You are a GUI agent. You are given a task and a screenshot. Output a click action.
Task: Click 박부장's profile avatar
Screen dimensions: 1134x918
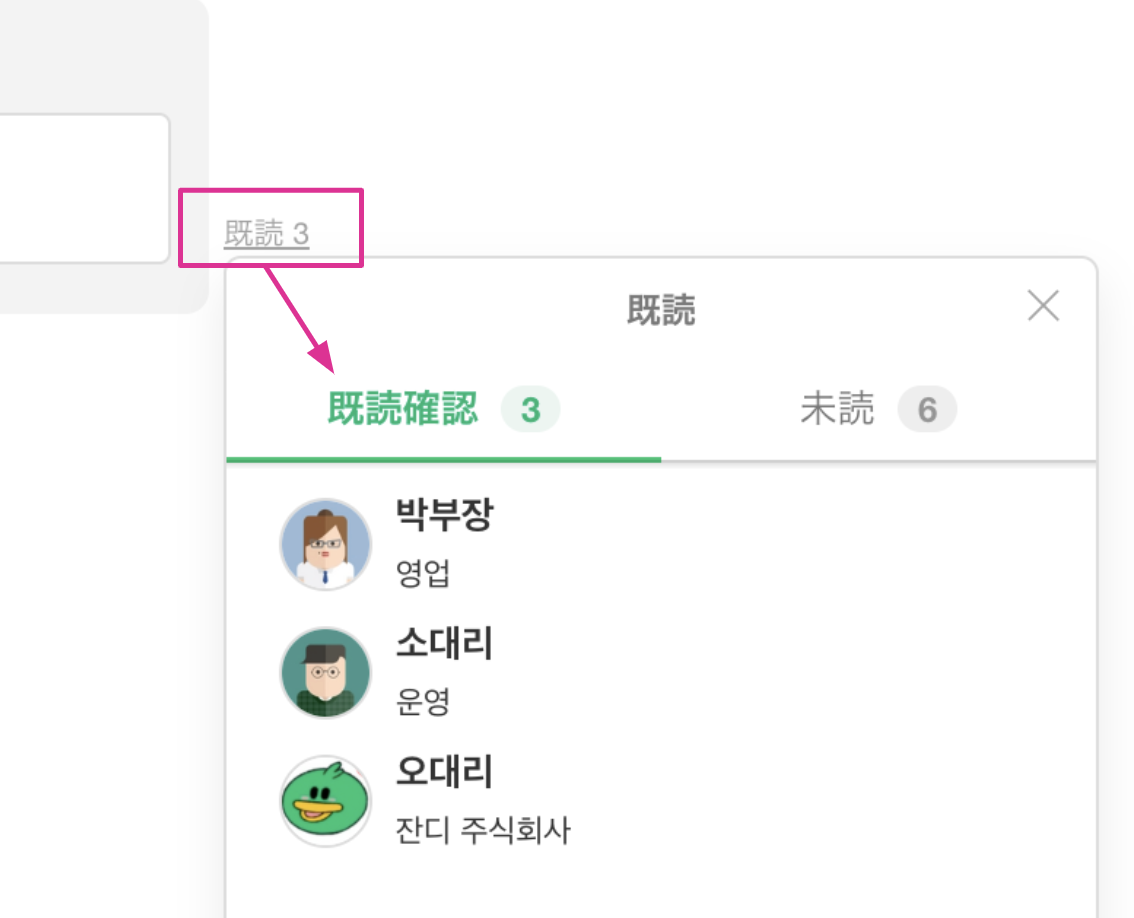tap(325, 544)
